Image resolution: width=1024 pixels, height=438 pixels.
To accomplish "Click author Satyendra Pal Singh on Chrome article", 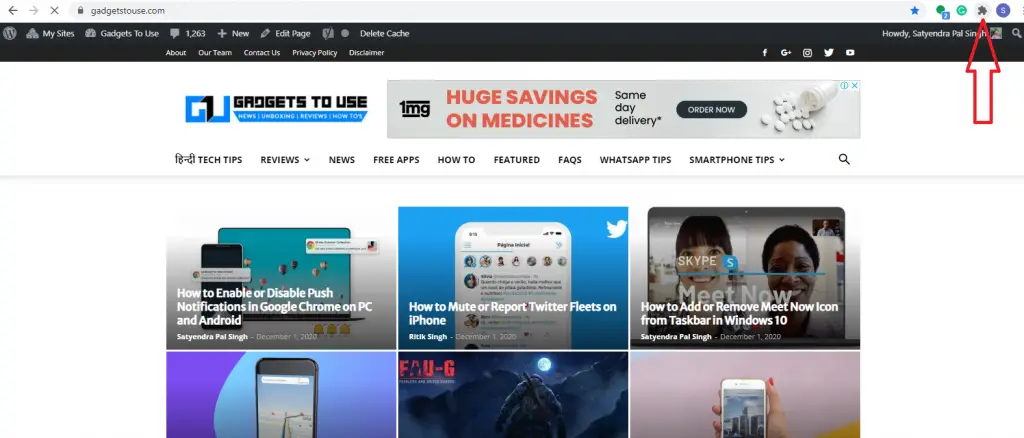I will 212,337.
